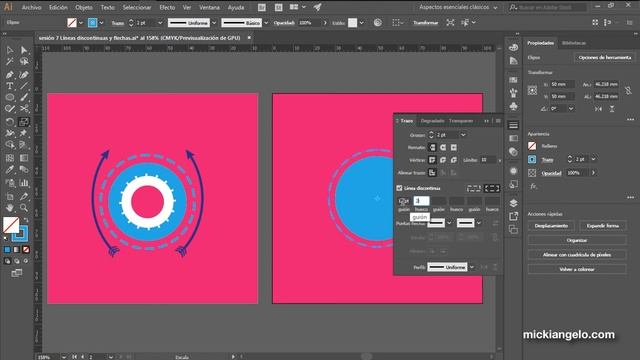Choose miter join in Vértice row

pos(432,160)
